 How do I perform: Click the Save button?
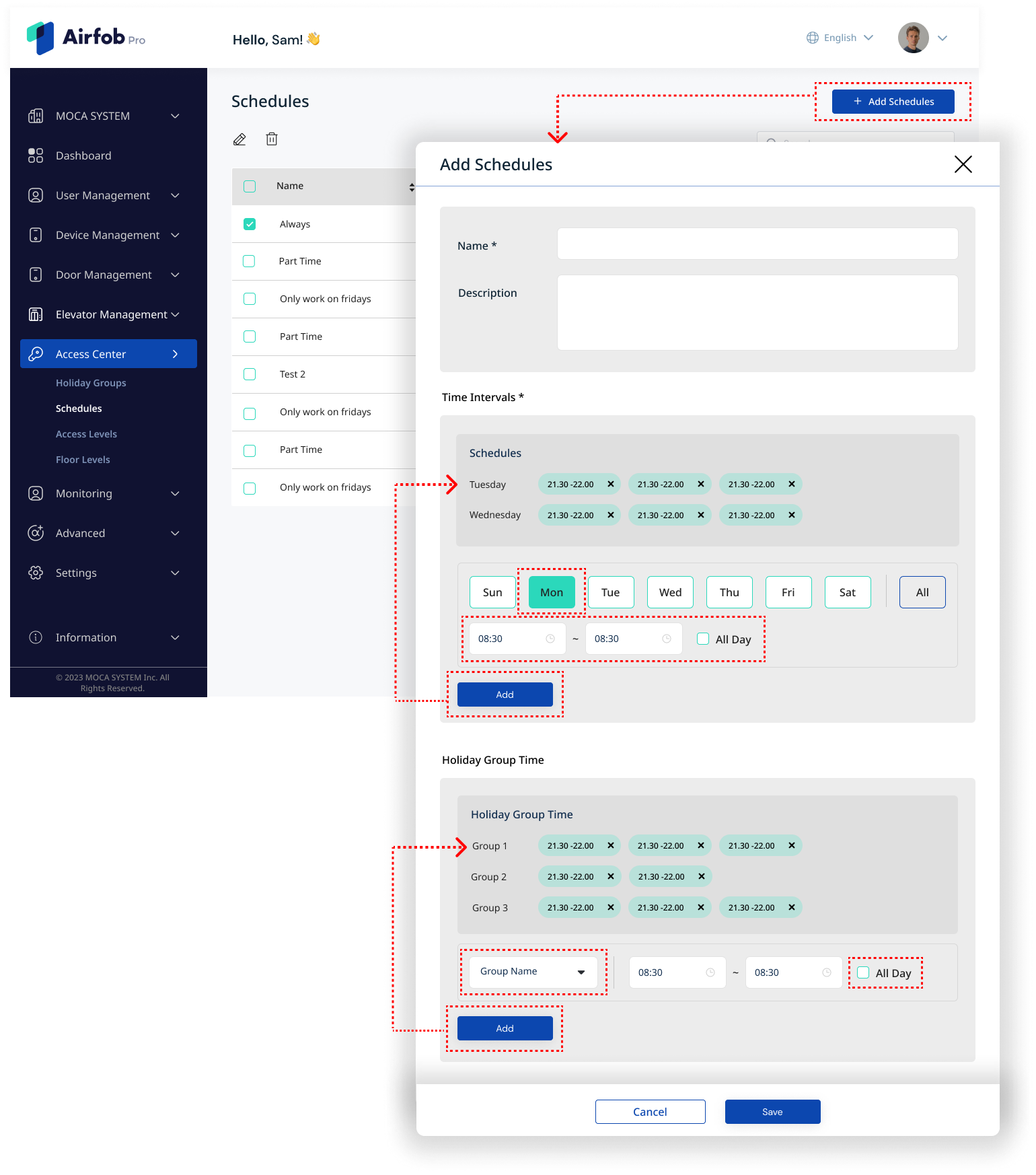(772, 1112)
